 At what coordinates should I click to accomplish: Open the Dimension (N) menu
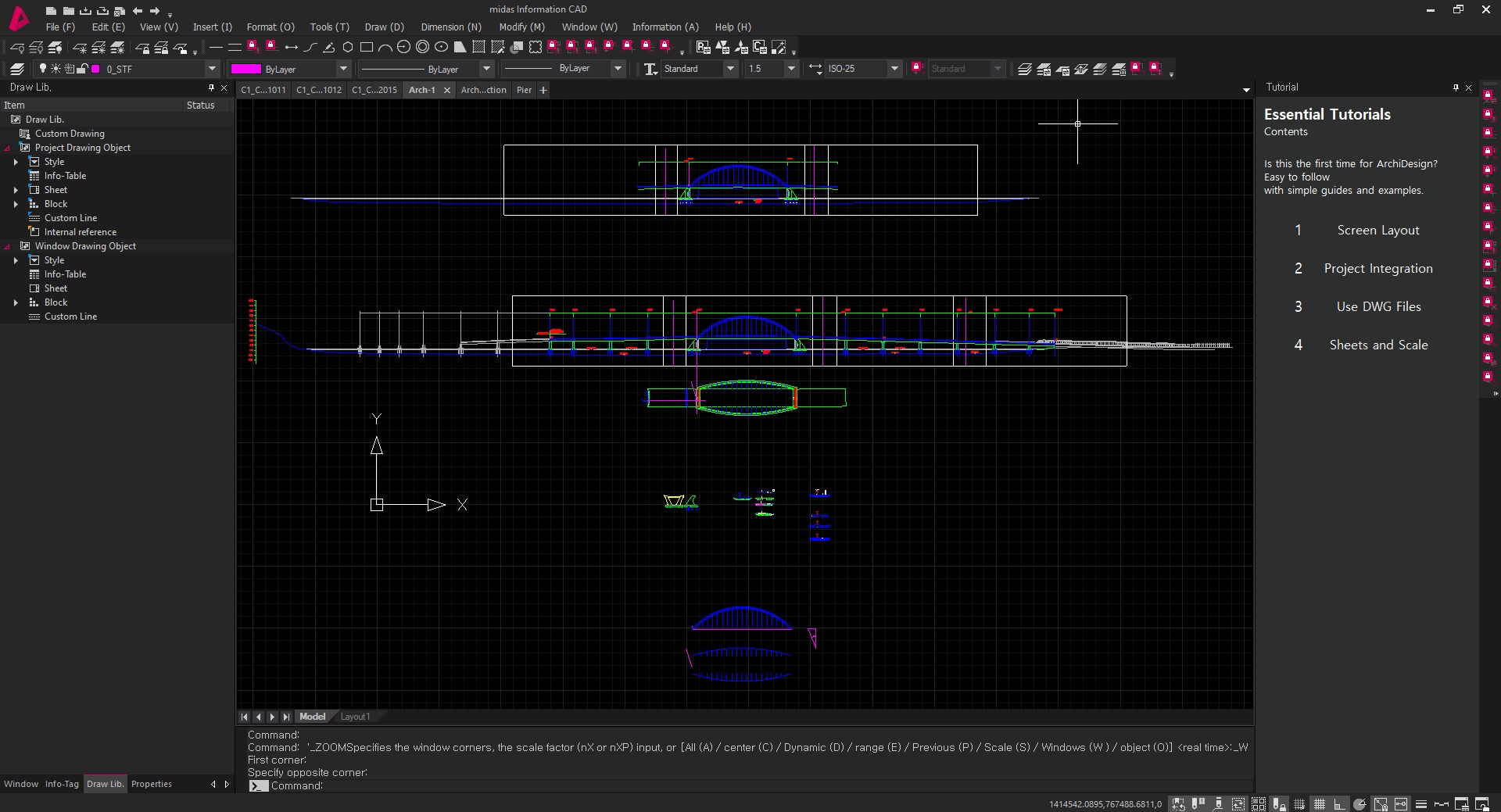tap(451, 27)
